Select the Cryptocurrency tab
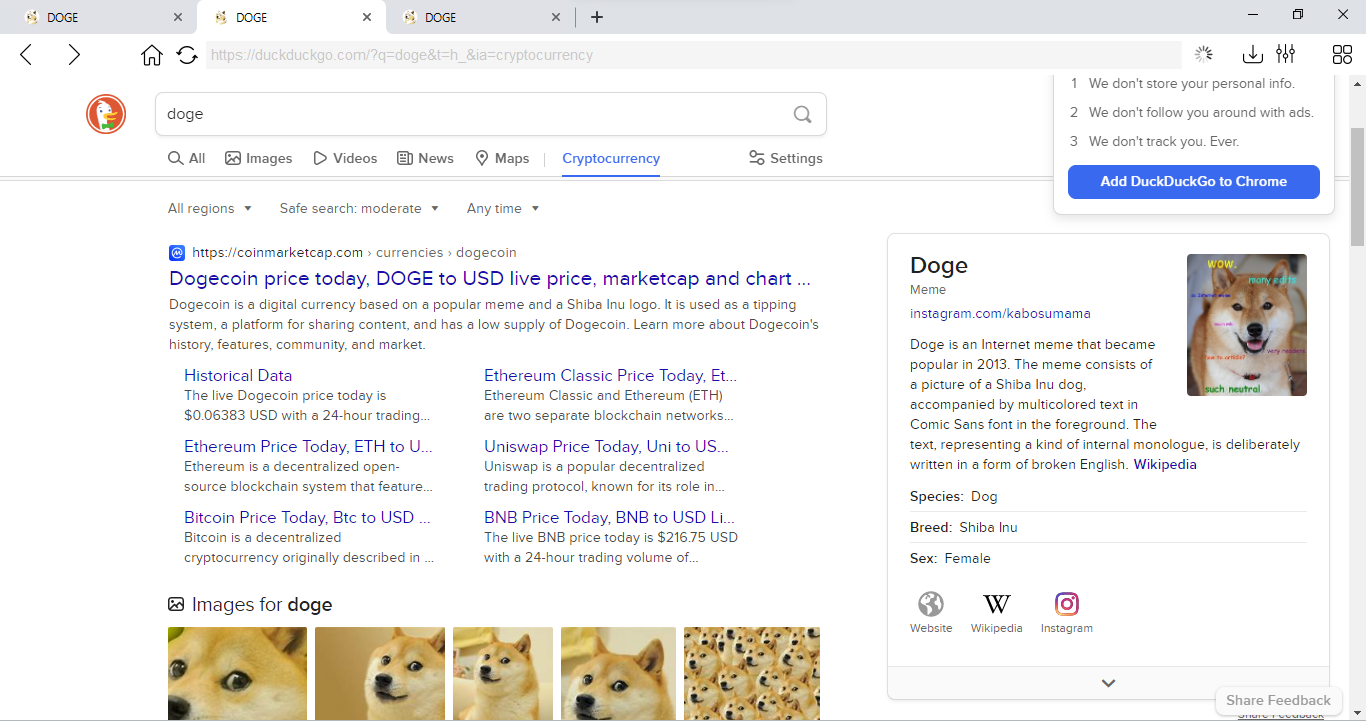The width and height of the screenshot is (1366, 721). pyautogui.click(x=611, y=158)
